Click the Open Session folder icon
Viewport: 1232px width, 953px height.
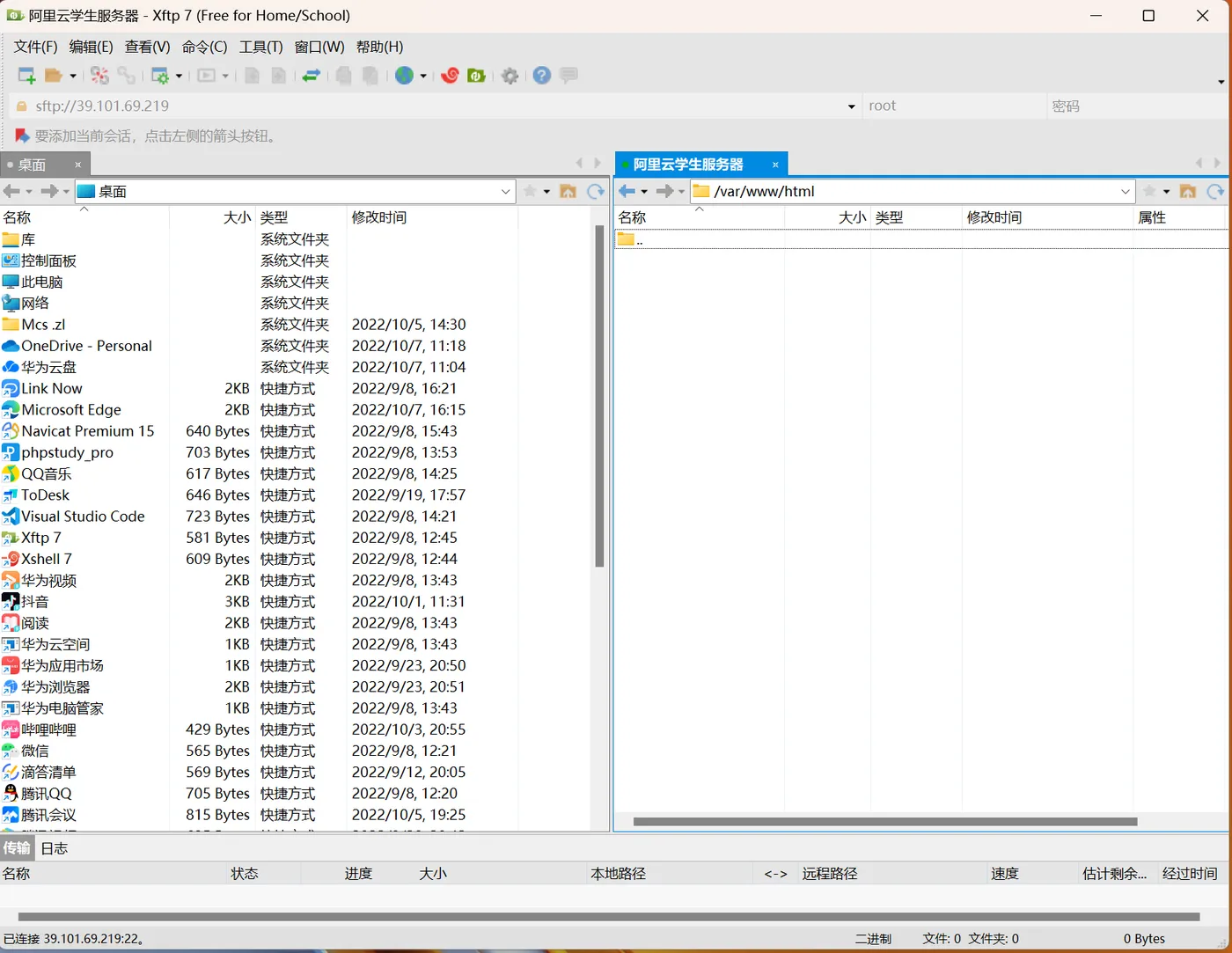point(54,76)
